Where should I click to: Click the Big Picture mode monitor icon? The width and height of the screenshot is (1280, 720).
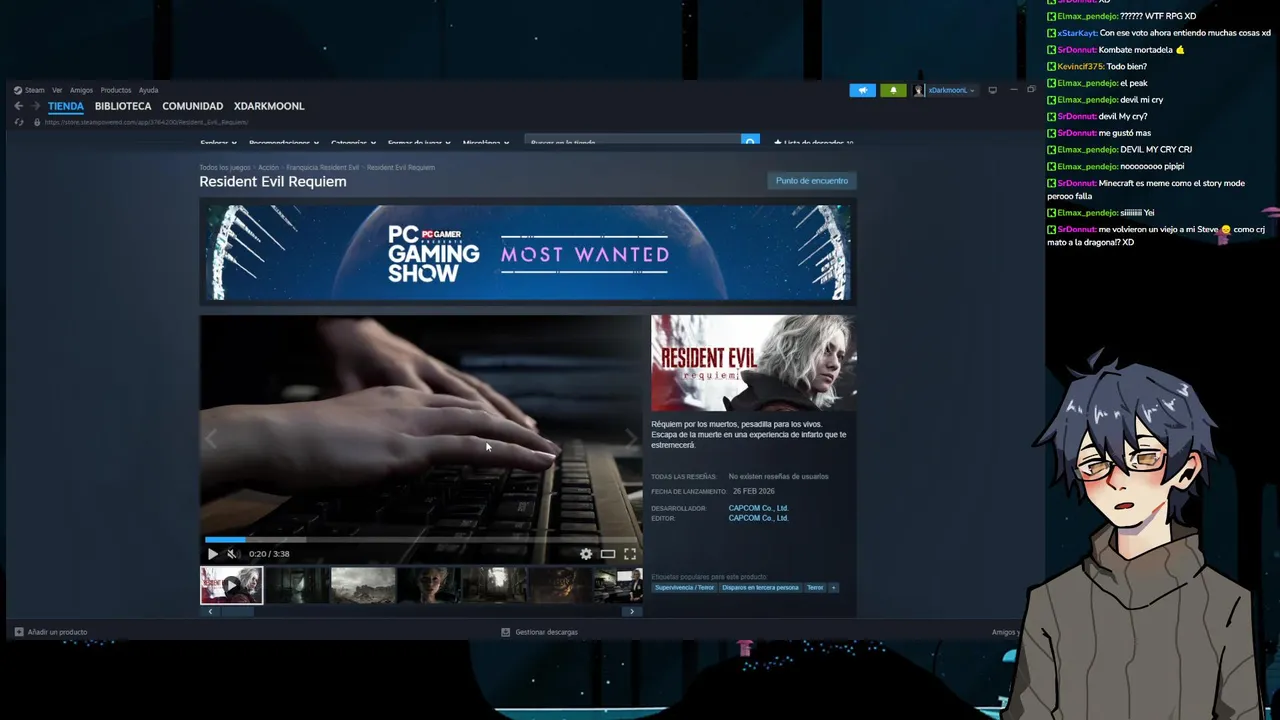pyautogui.click(x=992, y=90)
